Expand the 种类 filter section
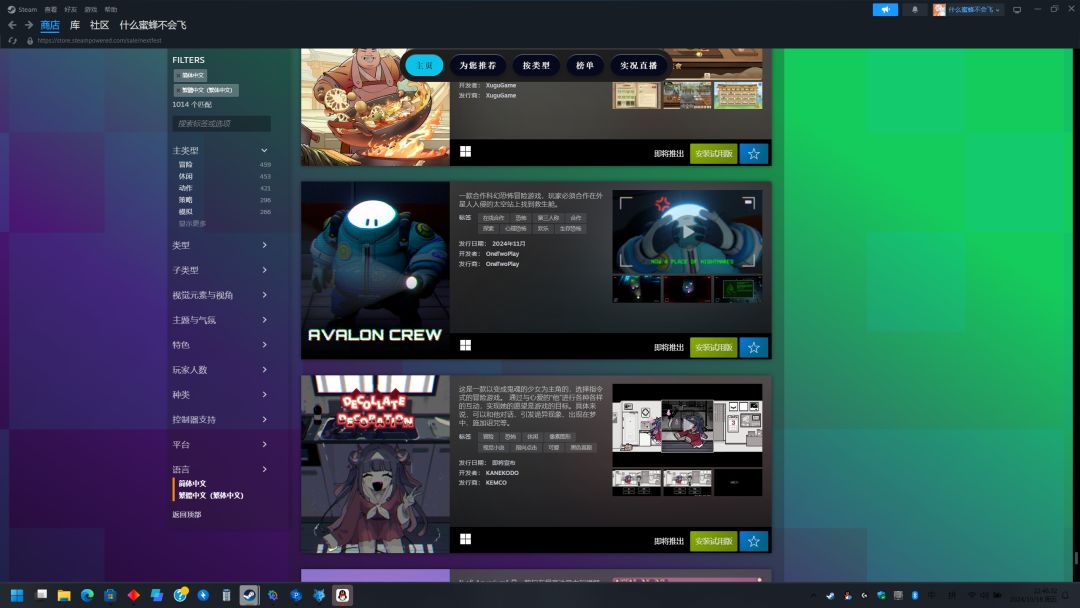Viewport: 1080px width, 608px height. (x=221, y=395)
